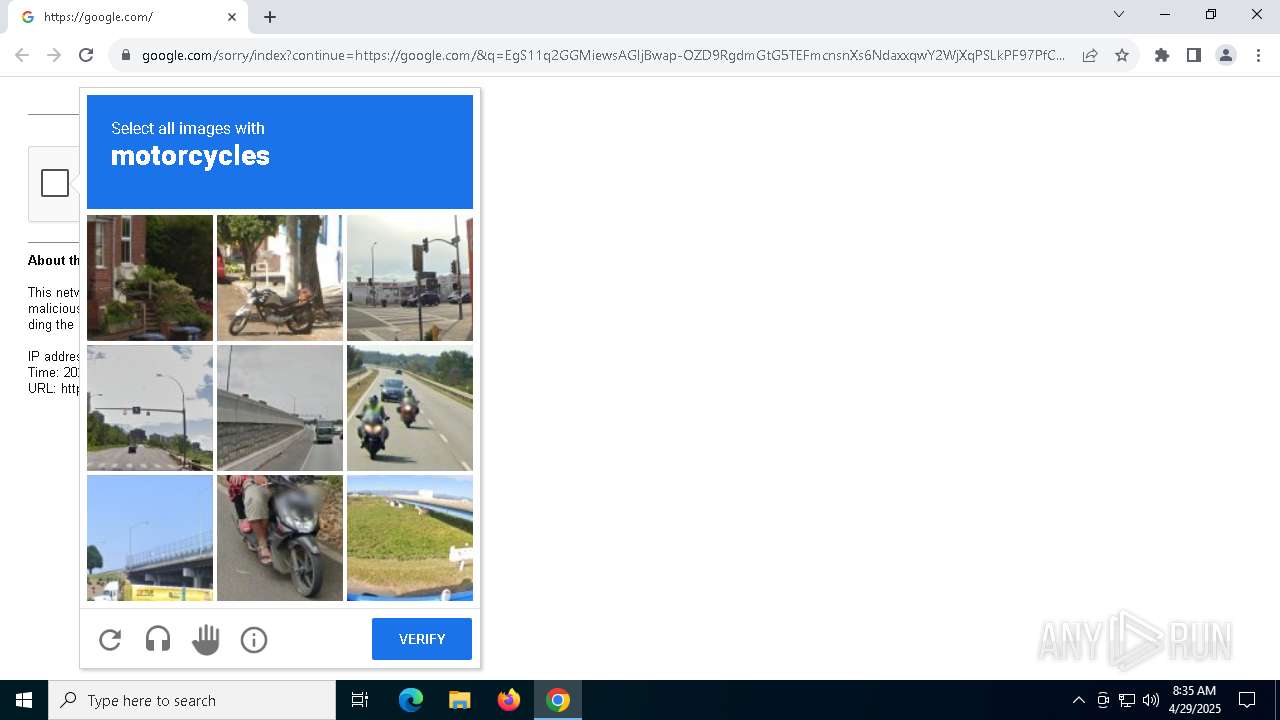
Task: Select the two riders on motorcycles tile
Action: click(x=410, y=408)
